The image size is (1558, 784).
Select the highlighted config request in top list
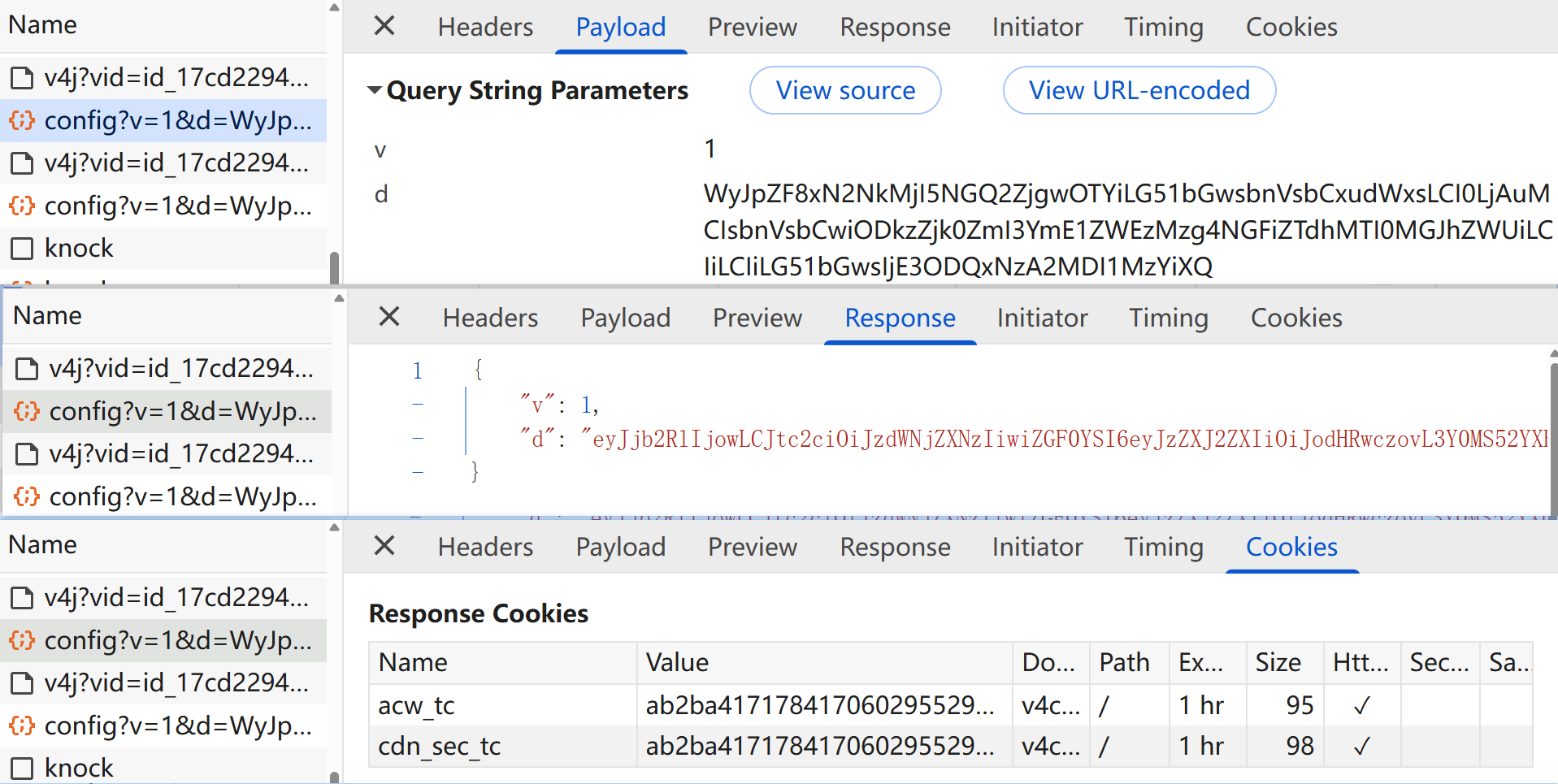[x=163, y=120]
